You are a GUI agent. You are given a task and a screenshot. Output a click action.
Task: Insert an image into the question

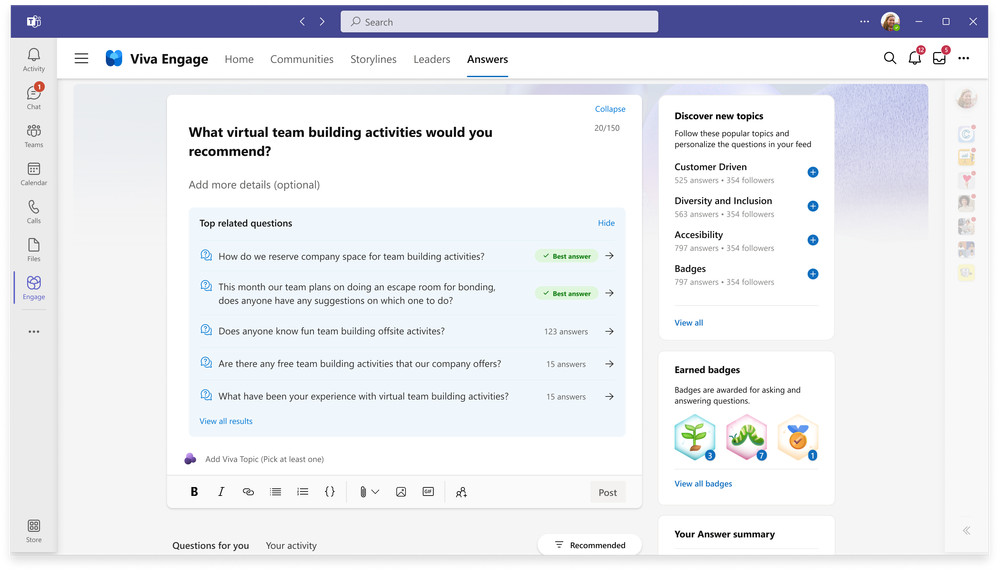pyautogui.click(x=401, y=492)
